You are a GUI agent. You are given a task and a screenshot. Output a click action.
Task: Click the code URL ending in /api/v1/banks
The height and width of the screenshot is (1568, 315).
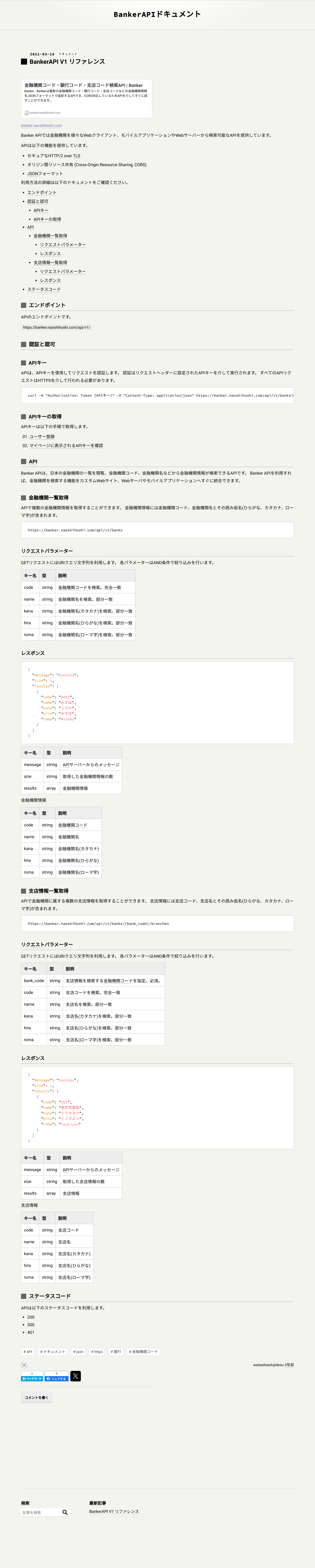click(75, 530)
